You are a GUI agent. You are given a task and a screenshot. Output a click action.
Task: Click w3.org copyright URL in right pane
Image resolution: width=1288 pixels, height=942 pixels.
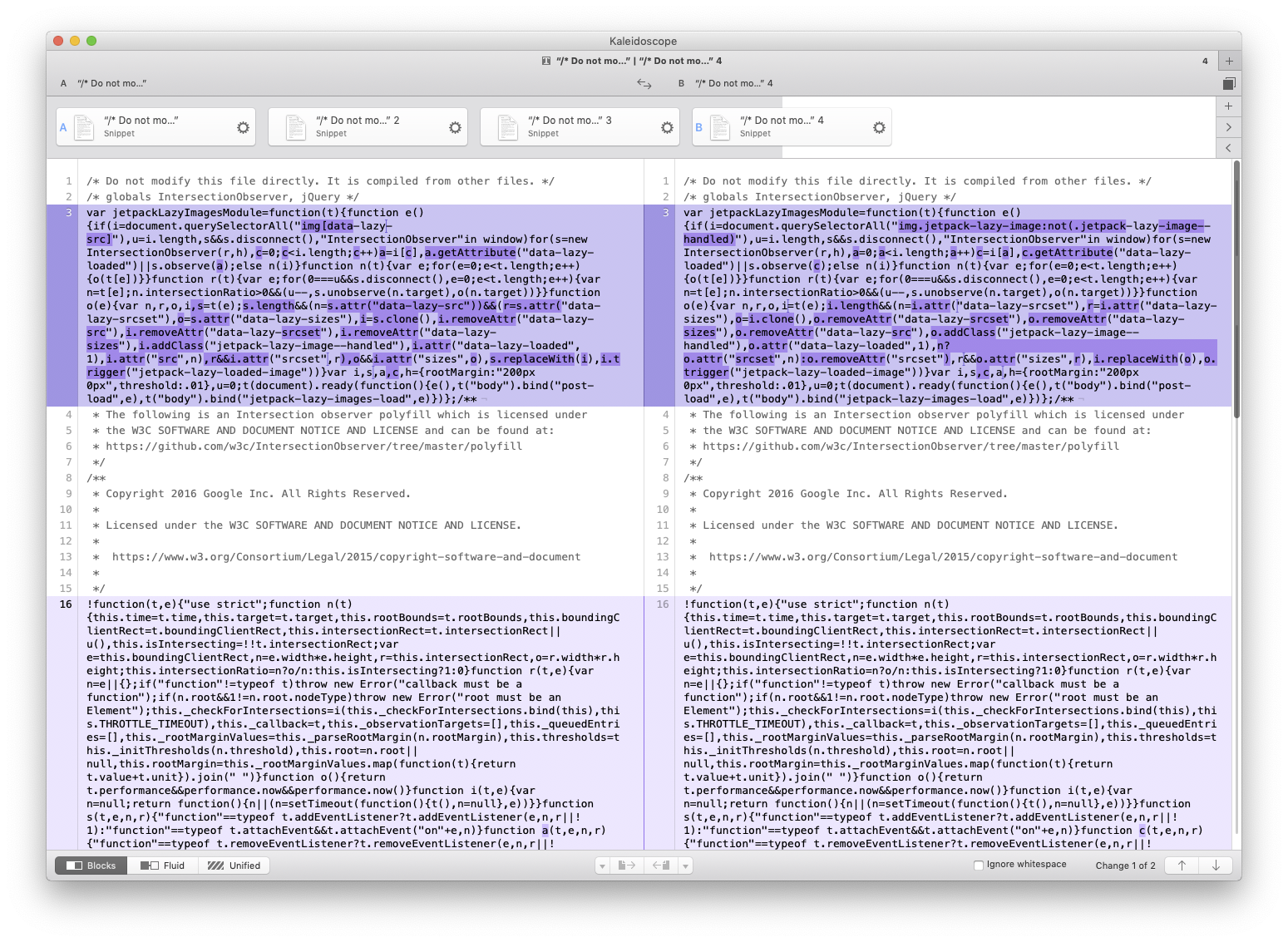tap(943, 557)
